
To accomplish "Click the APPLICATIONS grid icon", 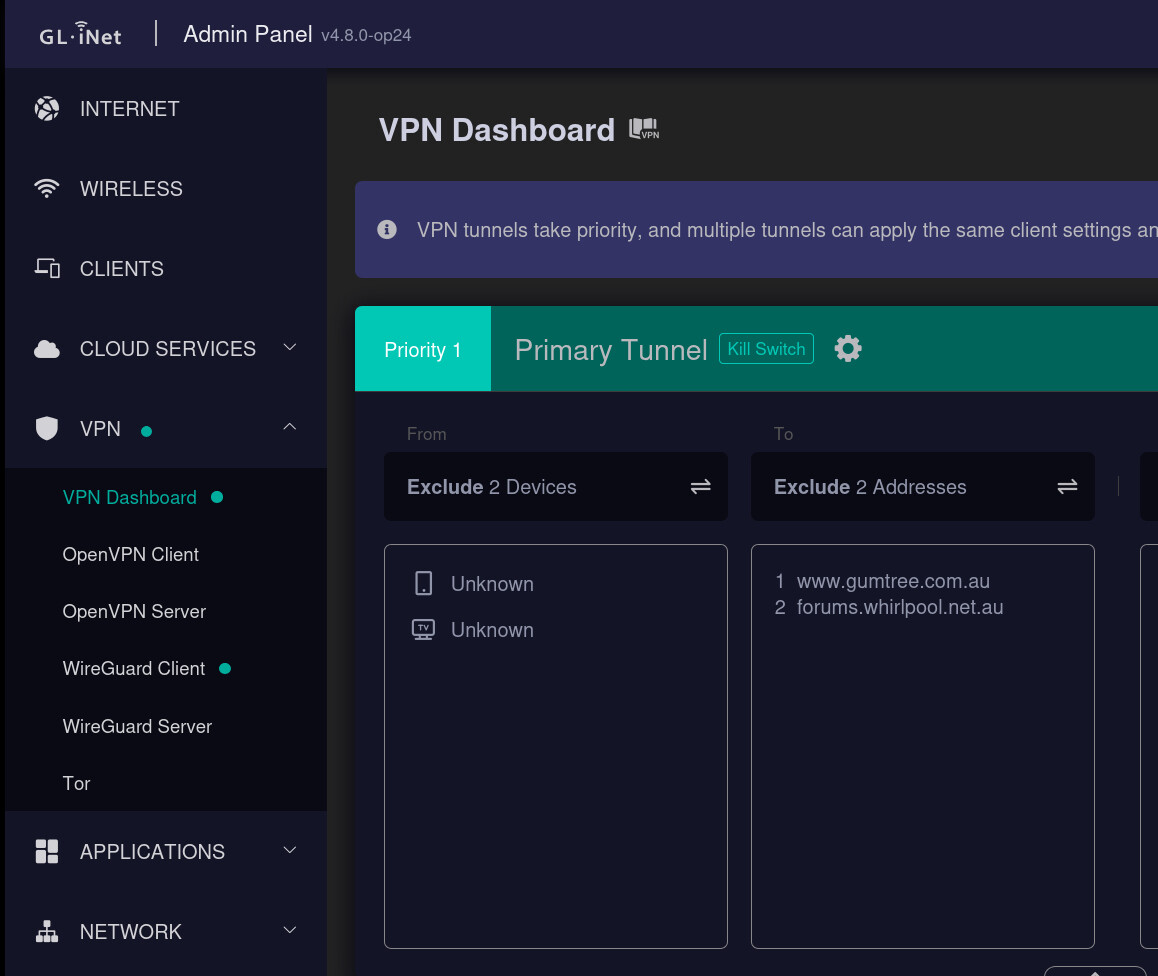I will (47, 851).
